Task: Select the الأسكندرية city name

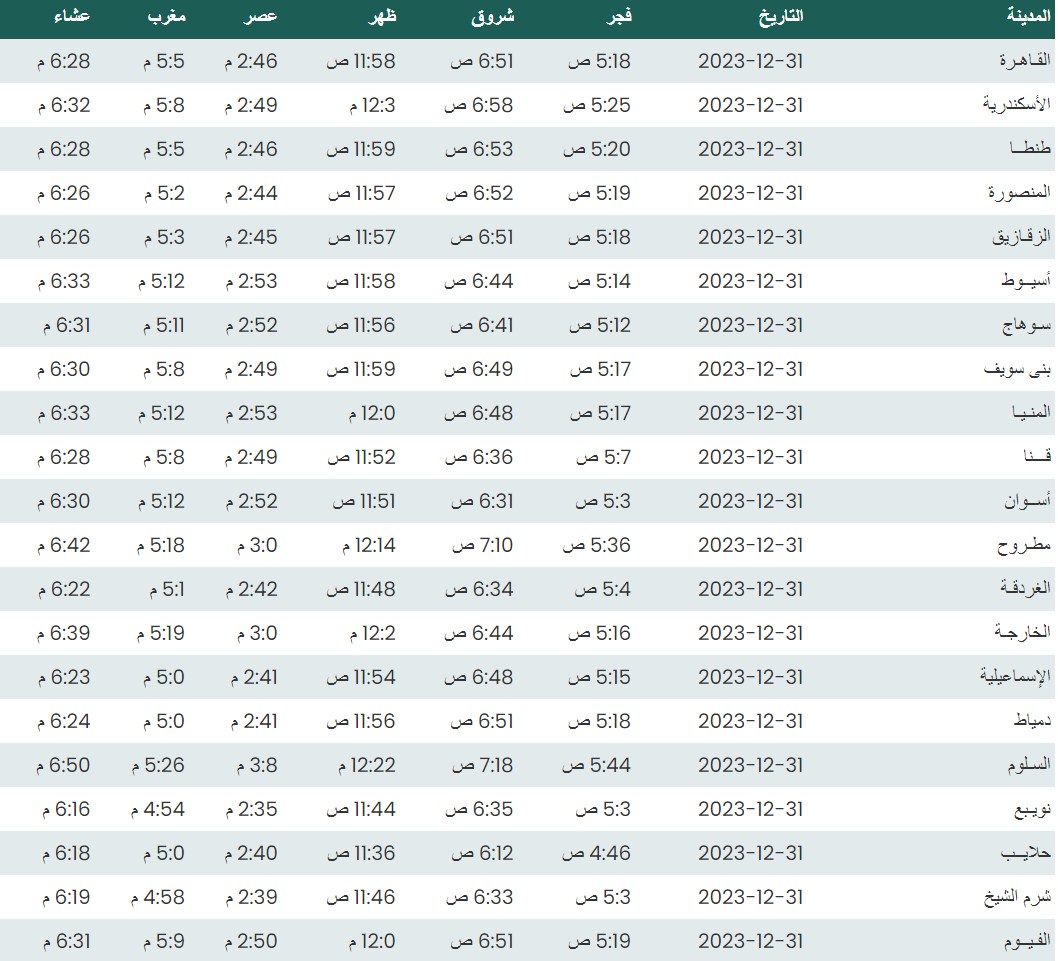Action: [1015, 106]
